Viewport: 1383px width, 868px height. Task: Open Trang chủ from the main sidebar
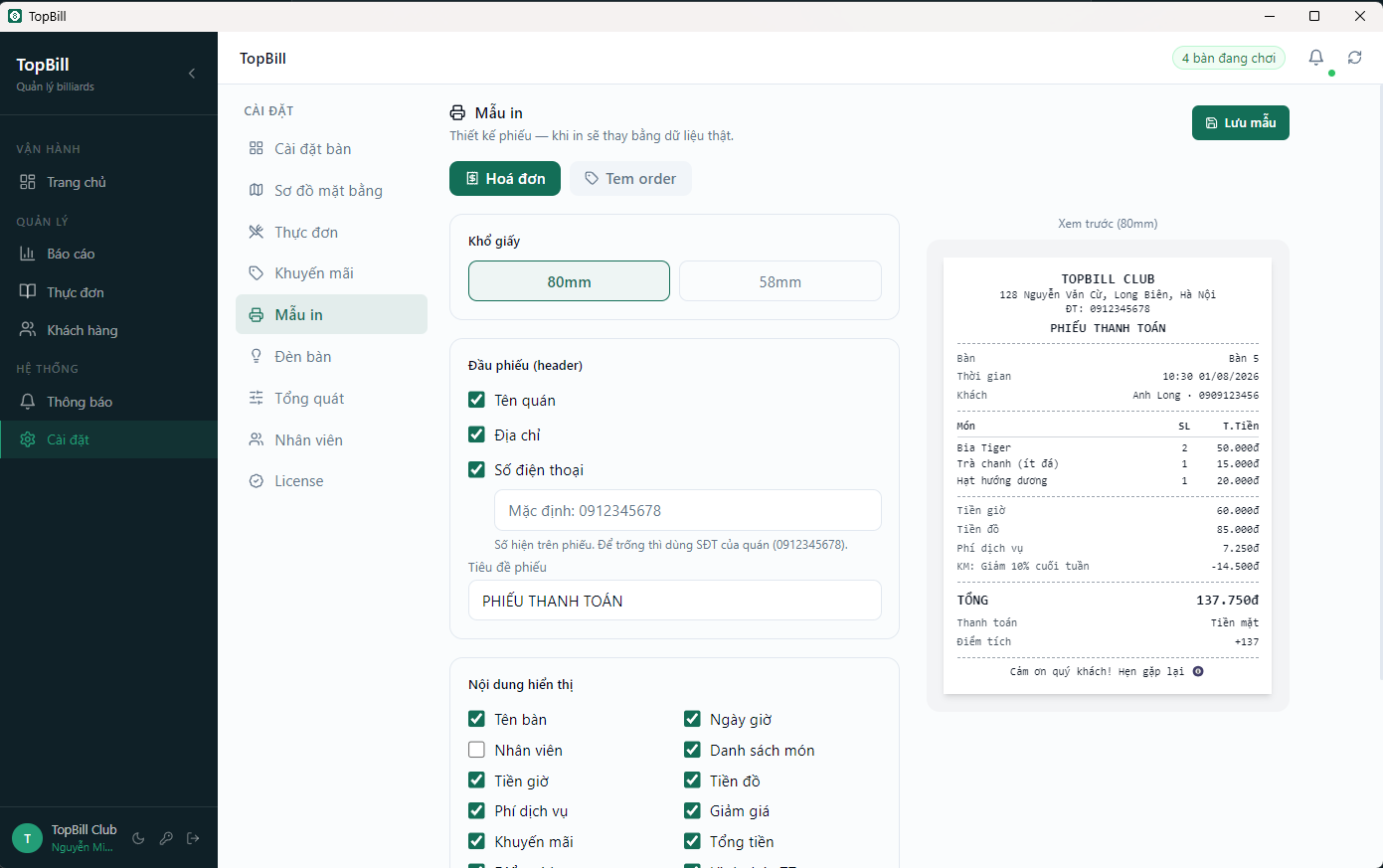(108, 182)
